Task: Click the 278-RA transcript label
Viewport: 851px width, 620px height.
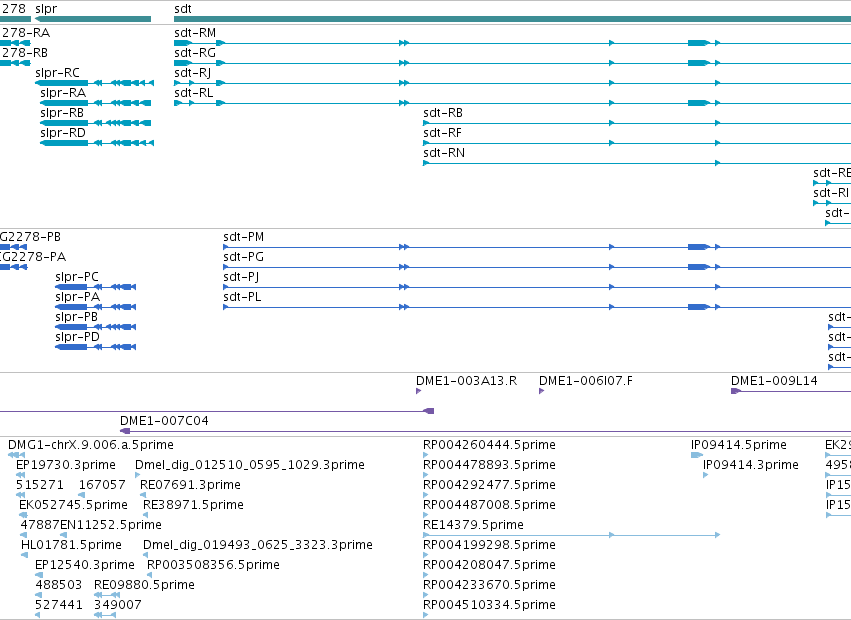Action: point(26,33)
